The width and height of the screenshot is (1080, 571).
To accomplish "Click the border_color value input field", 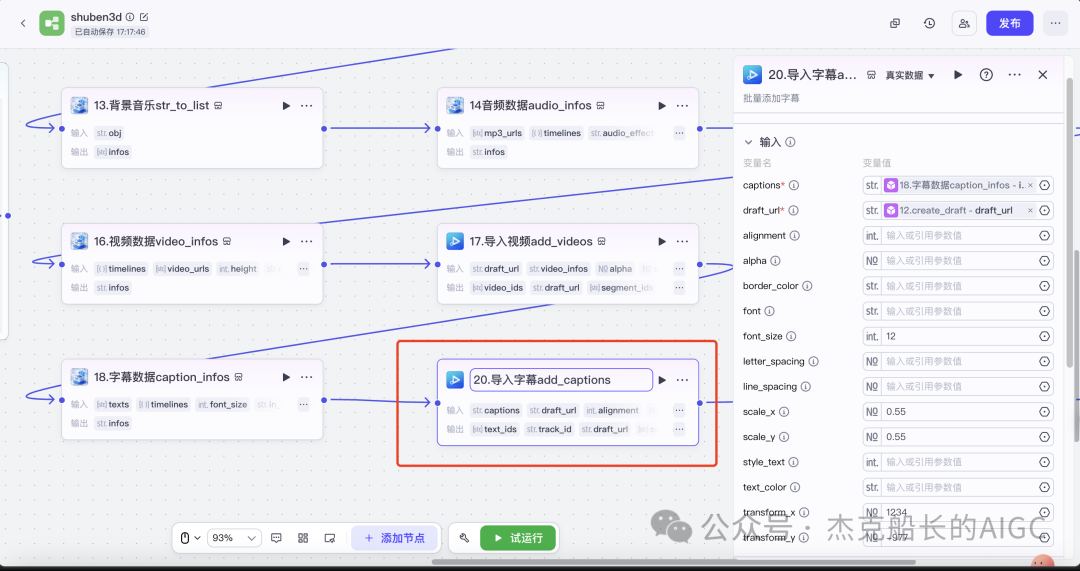I will (960, 286).
